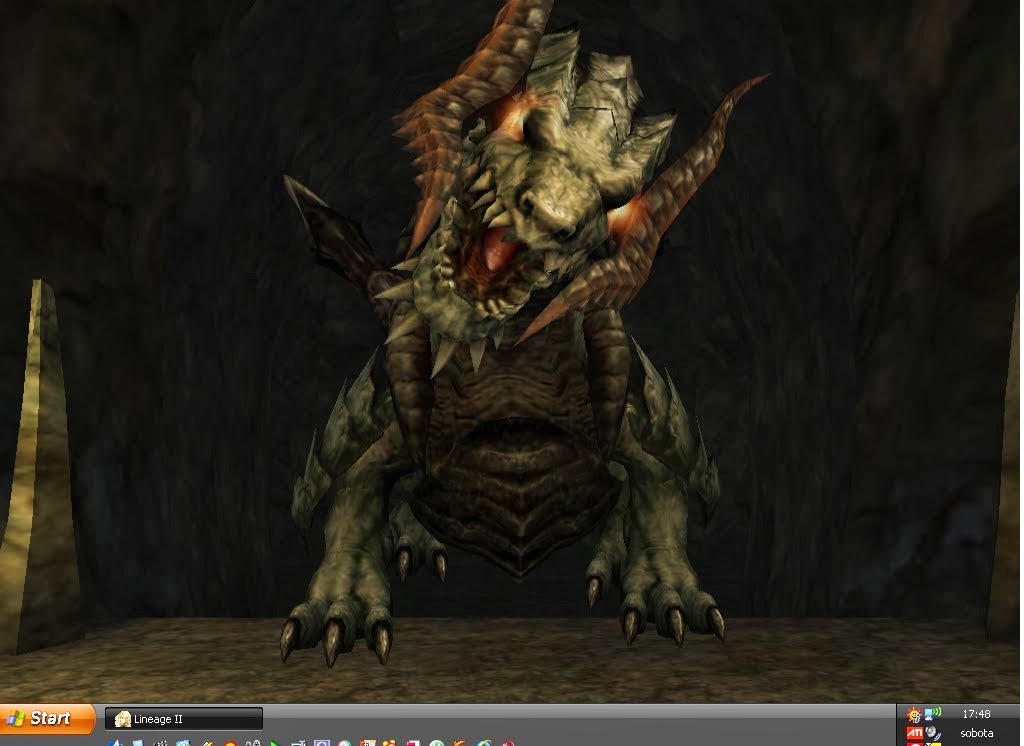The height and width of the screenshot is (746, 1024).
Task: Switch to the Lineage II taskbar window
Action: point(184,719)
